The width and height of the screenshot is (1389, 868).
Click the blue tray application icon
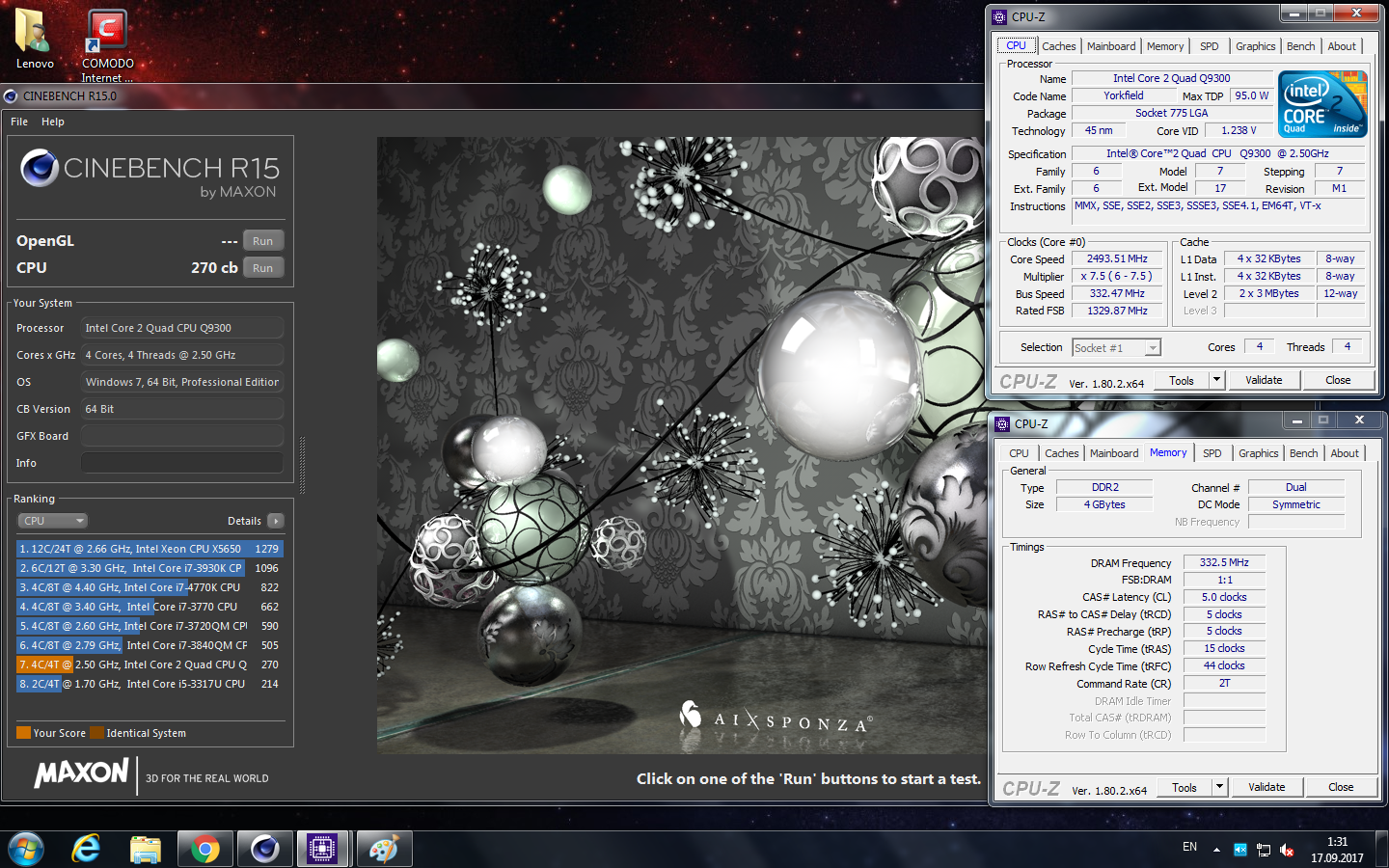point(1240,850)
